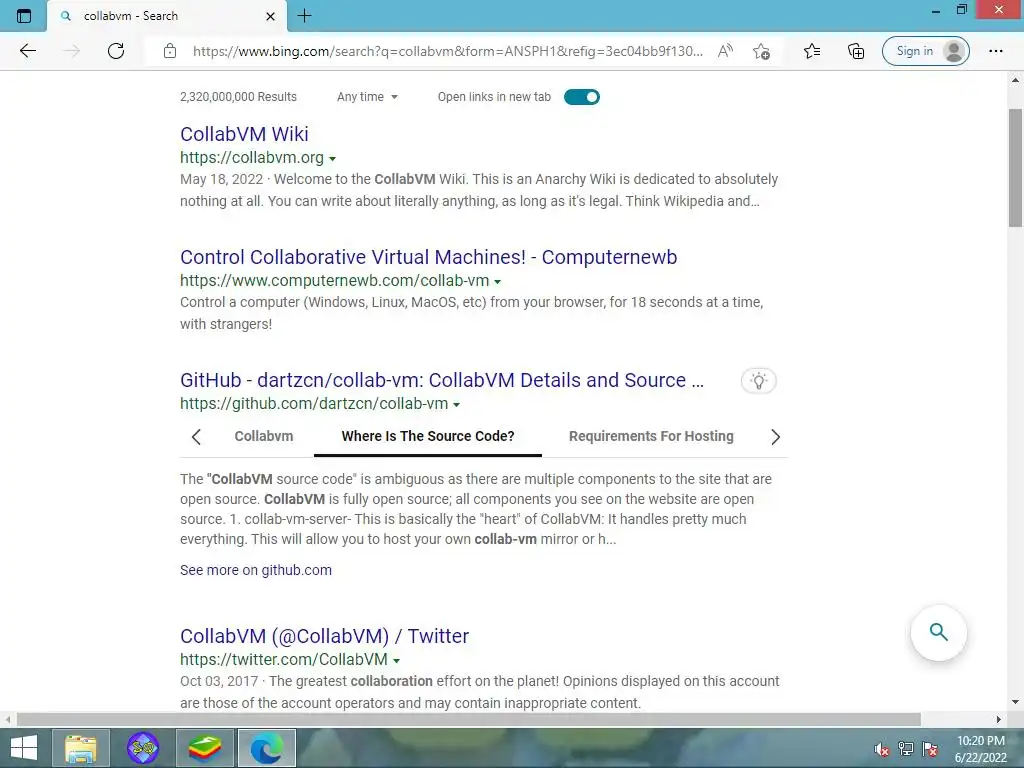Click the lightbulb insights icon
This screenshot has height=768, width=1024.
[x=758, y=381]
